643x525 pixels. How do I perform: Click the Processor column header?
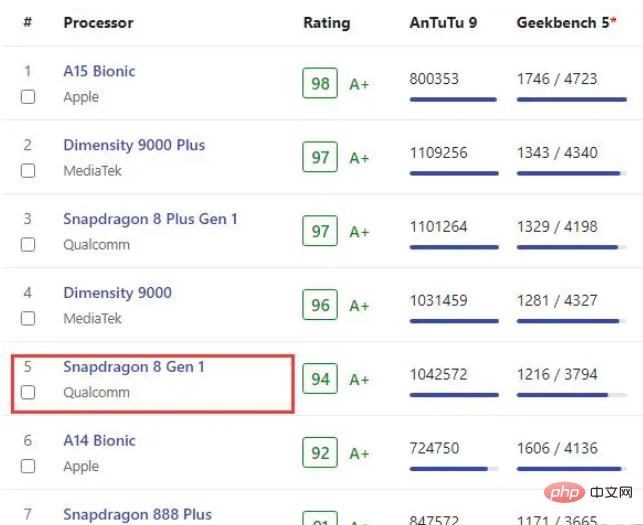point(98,22)
